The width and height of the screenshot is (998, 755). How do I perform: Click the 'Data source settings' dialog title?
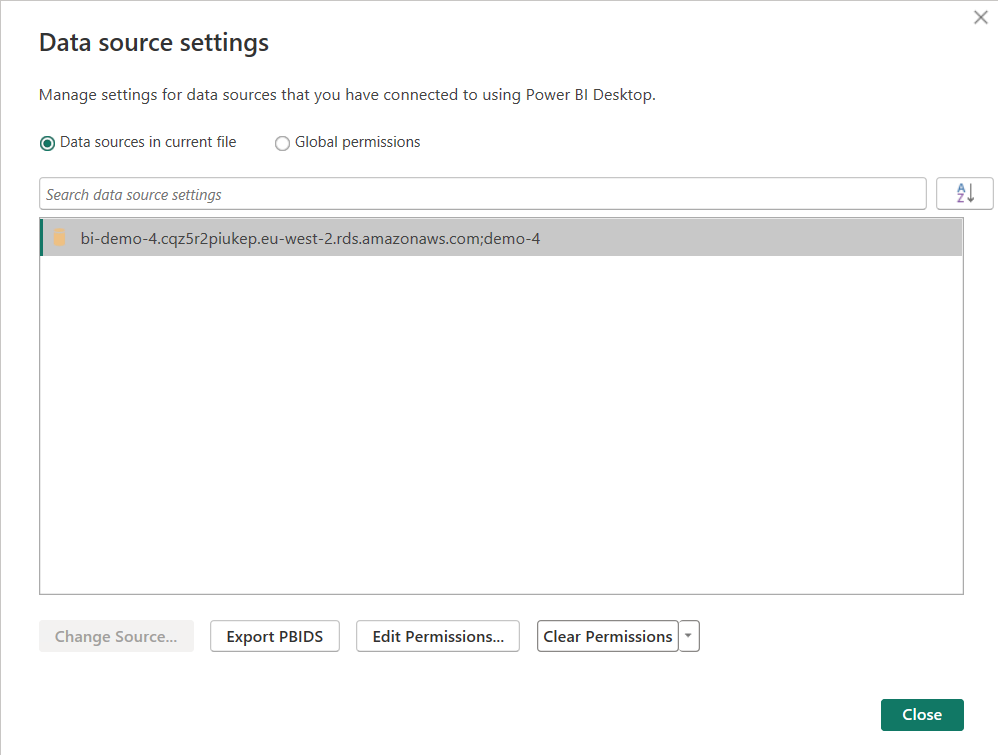pos(154,43)
